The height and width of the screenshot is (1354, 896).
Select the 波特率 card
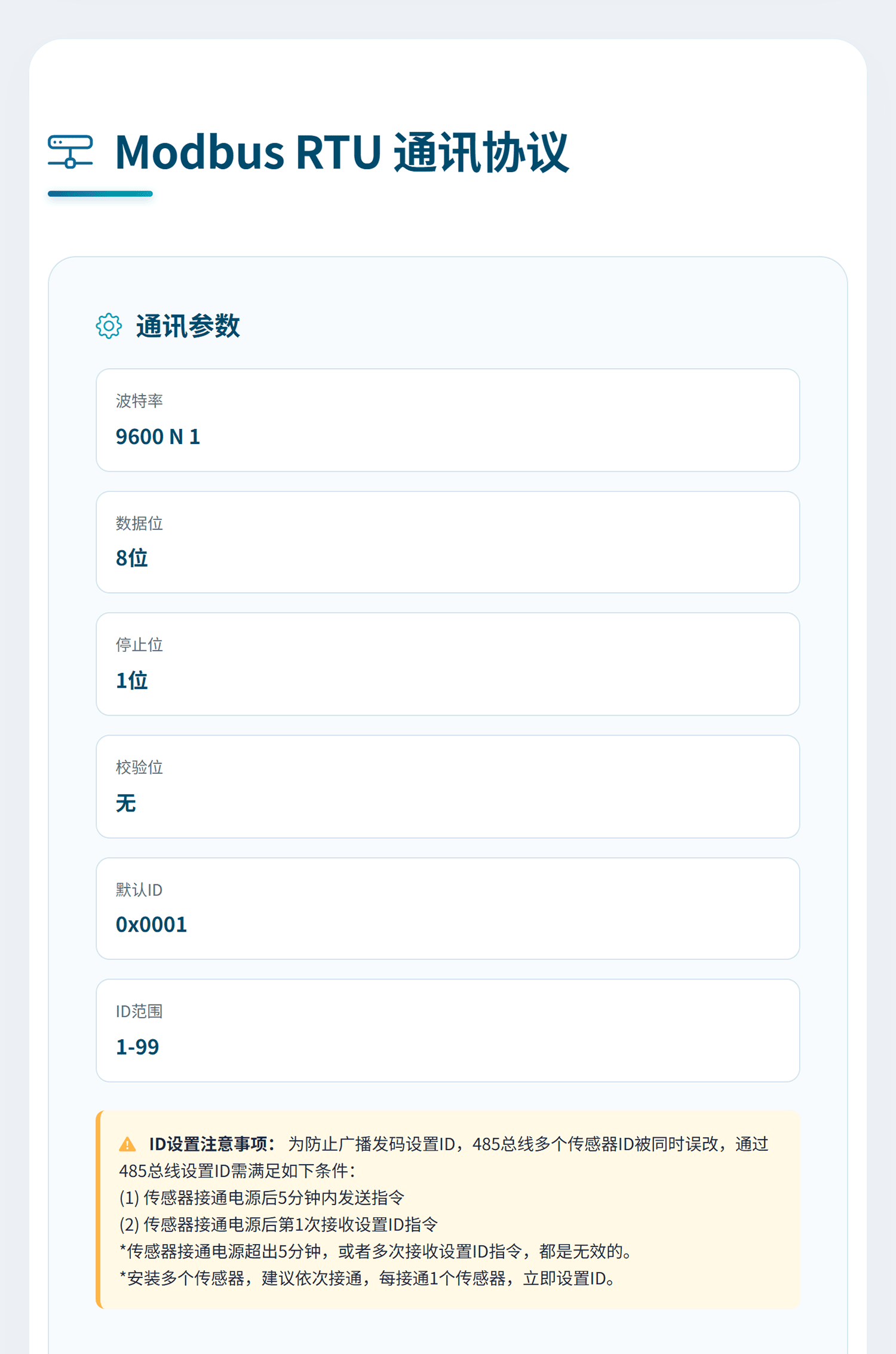coord(448,420)
